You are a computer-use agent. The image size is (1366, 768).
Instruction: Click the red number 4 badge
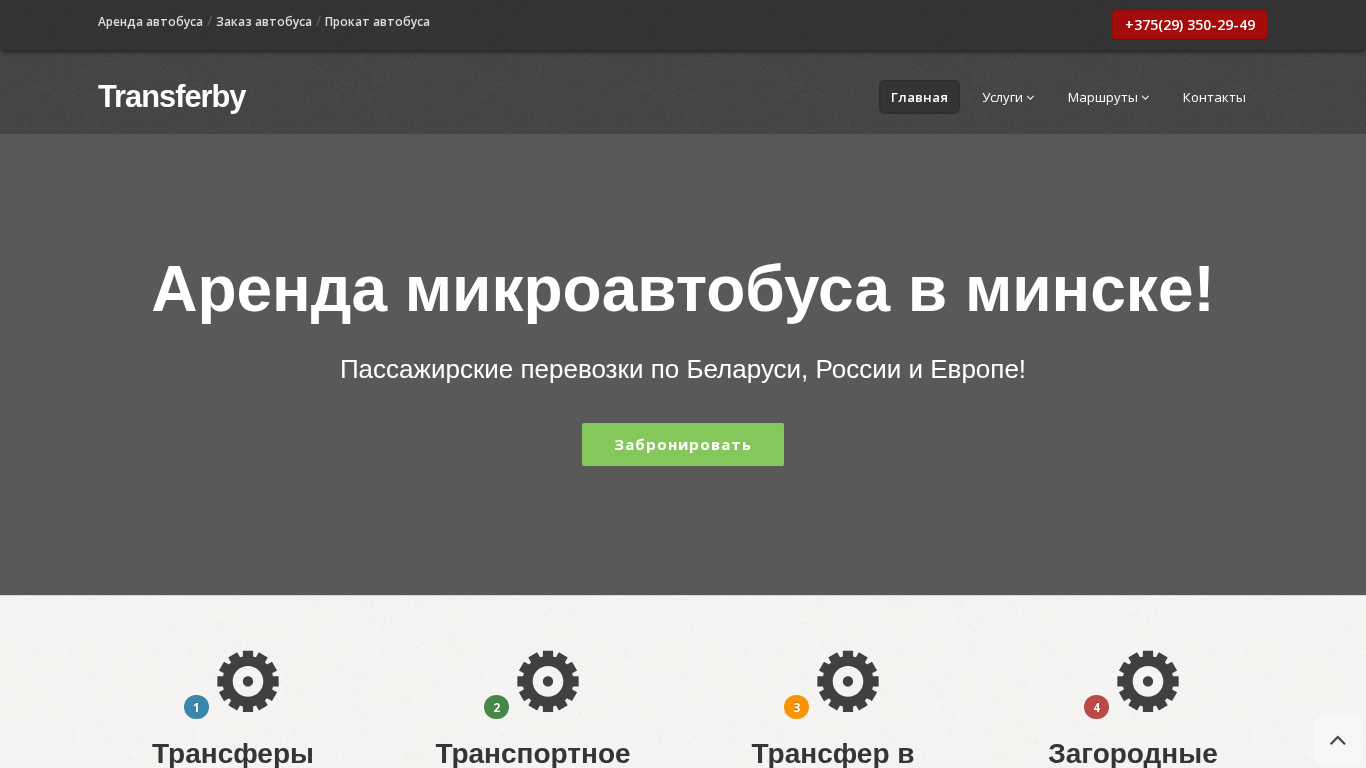1096,707
